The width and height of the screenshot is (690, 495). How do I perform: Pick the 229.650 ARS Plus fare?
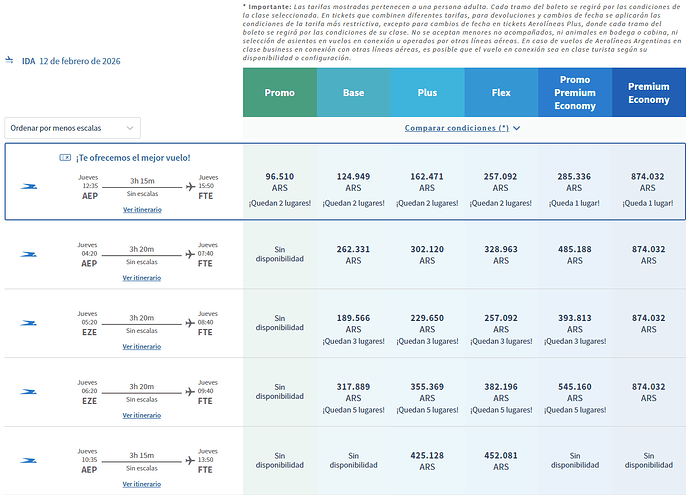427,323
